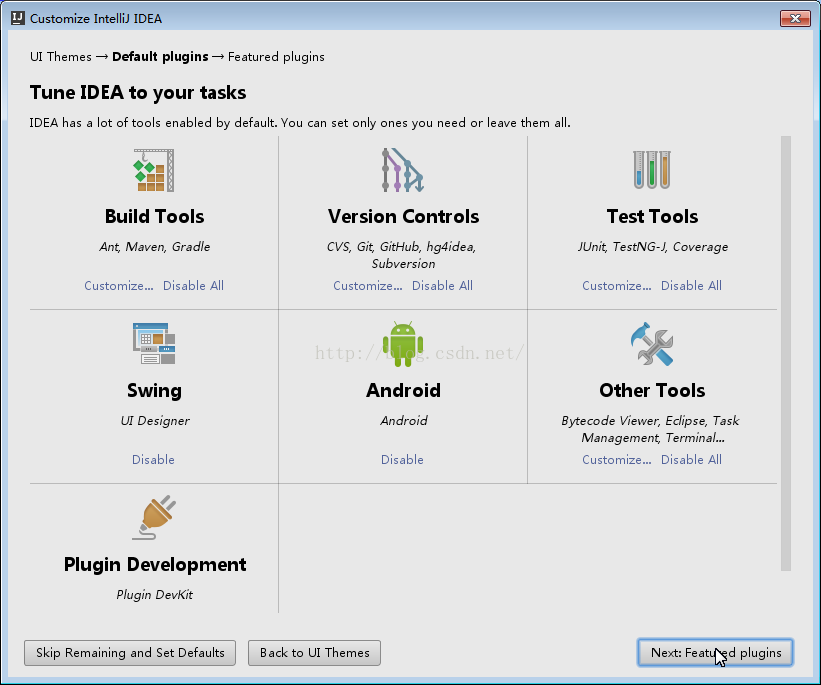The height and width of the screenshot is (685, 821).
Task: Disable all Other Tools plugins
Action: (691, 460)
